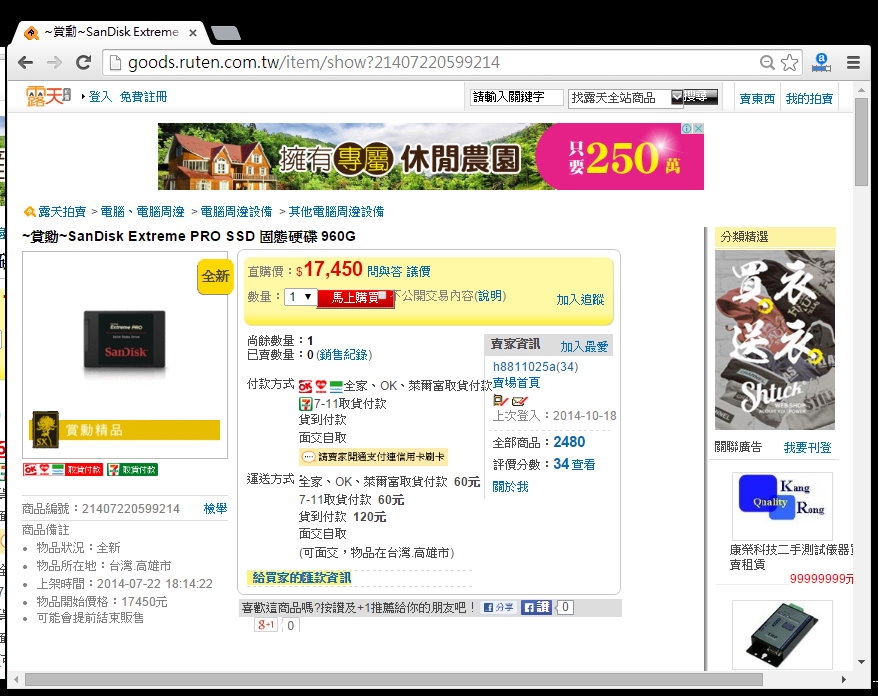Click the Facebook 分享 share button
The width and height of the screenshot is (878, 696).
498,607
